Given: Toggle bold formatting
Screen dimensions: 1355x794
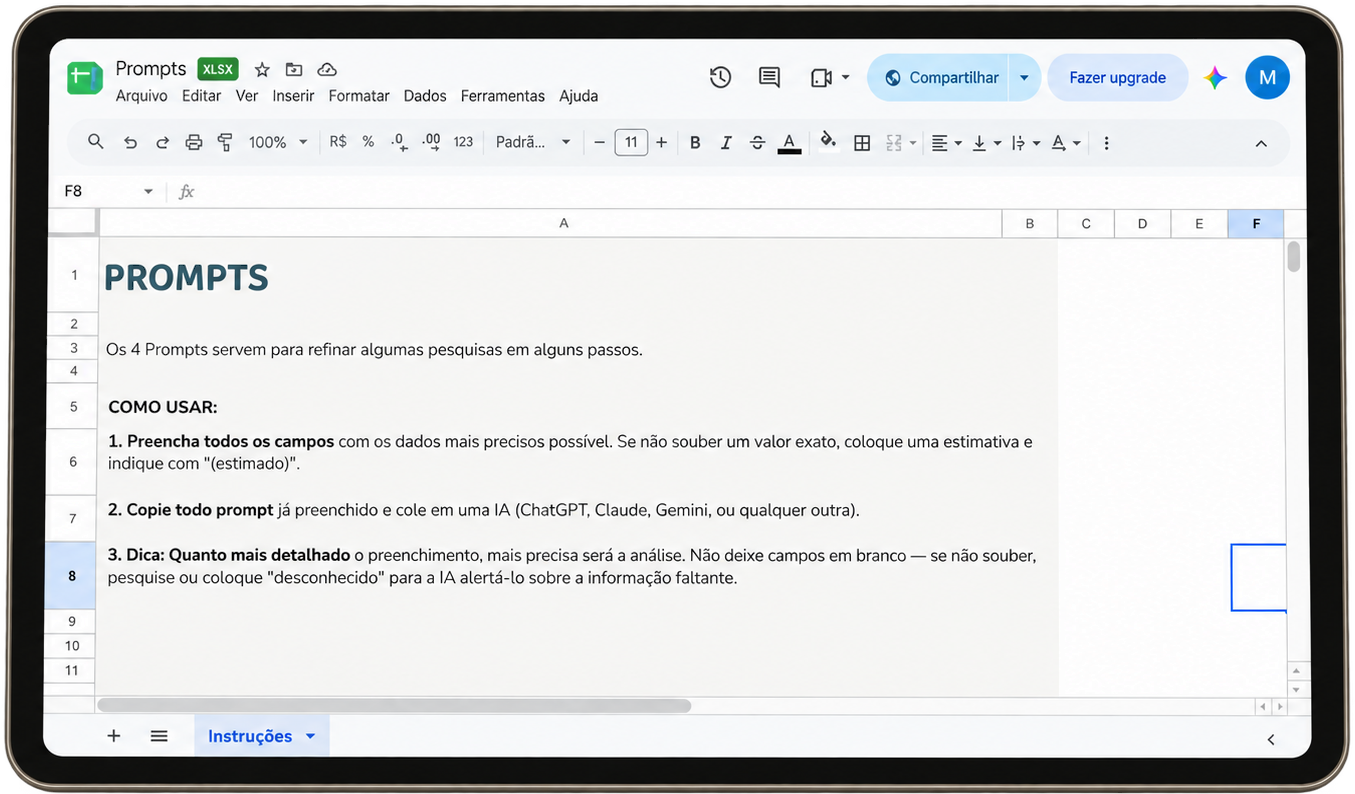Looking at the screenshot, I should tap(695, 143).
